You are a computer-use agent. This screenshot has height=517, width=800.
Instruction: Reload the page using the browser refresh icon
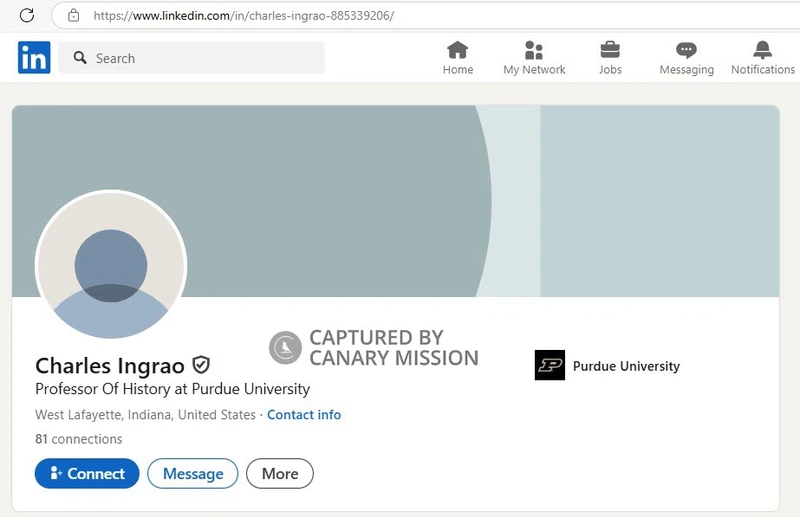[x=27, y=15]
